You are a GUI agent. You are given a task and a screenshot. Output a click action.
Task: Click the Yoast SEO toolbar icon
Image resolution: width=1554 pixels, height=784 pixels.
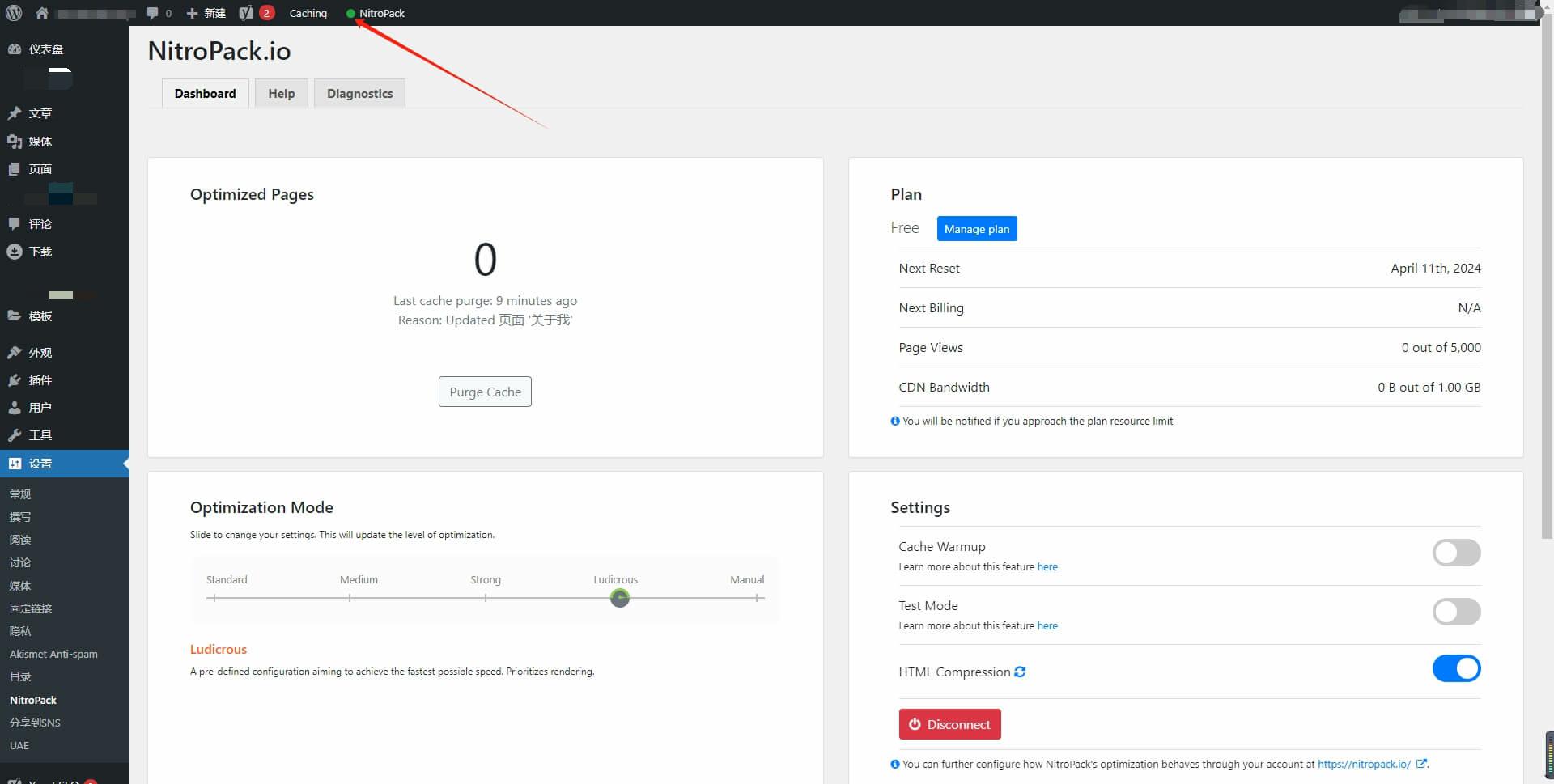(x=247, y=13)
